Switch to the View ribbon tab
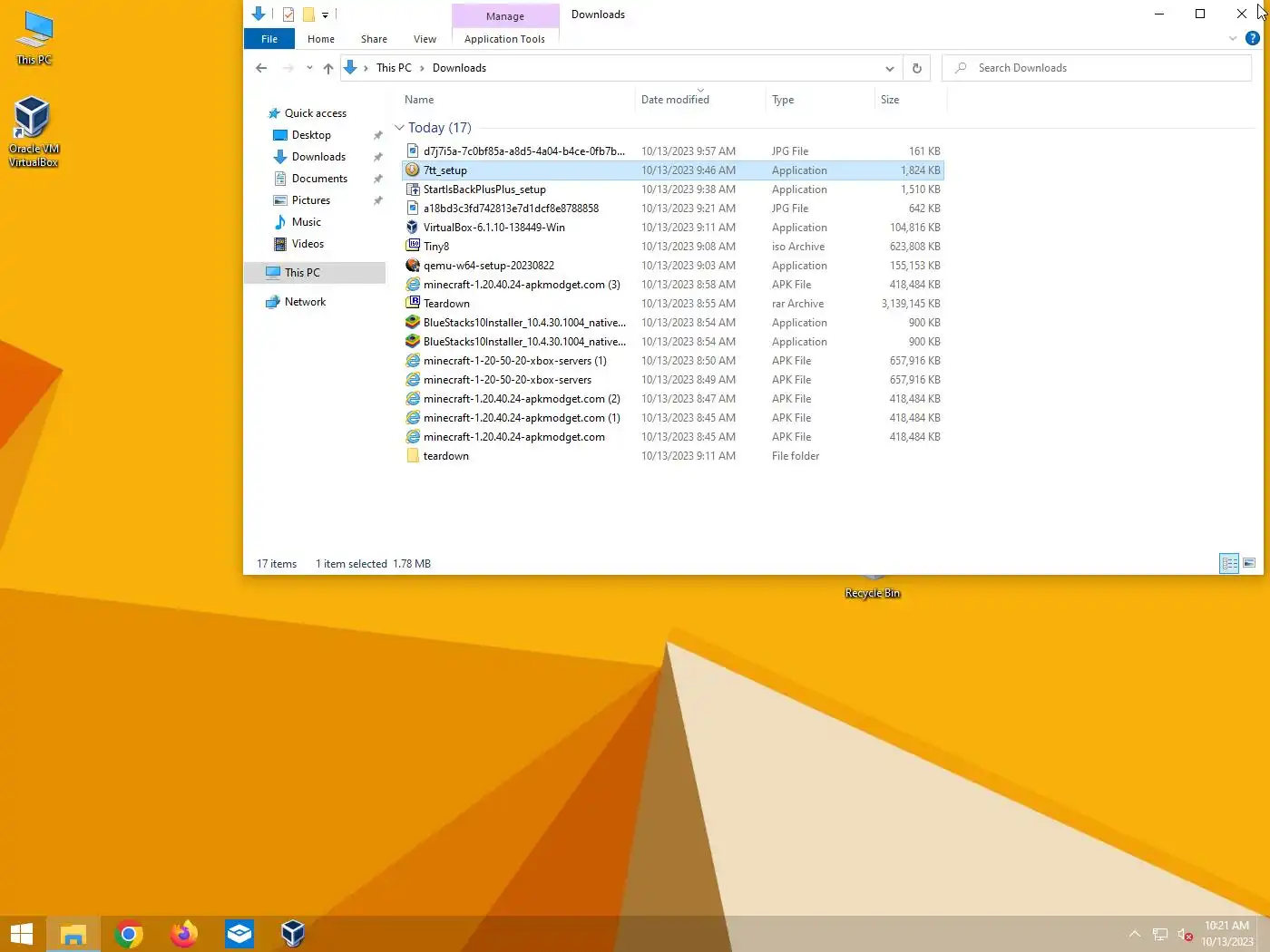The image size is (1270, 952). pos(425,39)
